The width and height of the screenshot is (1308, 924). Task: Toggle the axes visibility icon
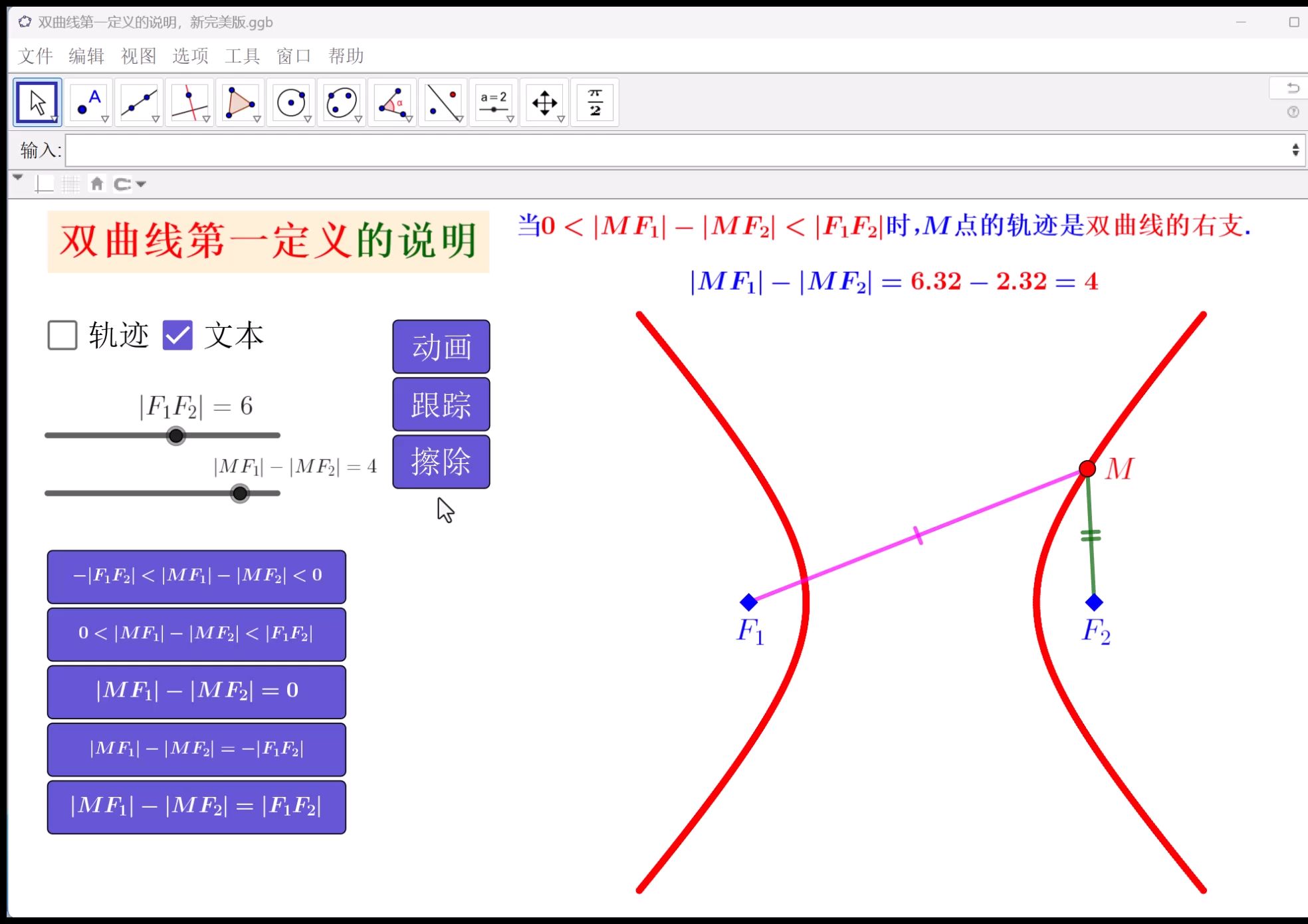click(x=44, y=183)
